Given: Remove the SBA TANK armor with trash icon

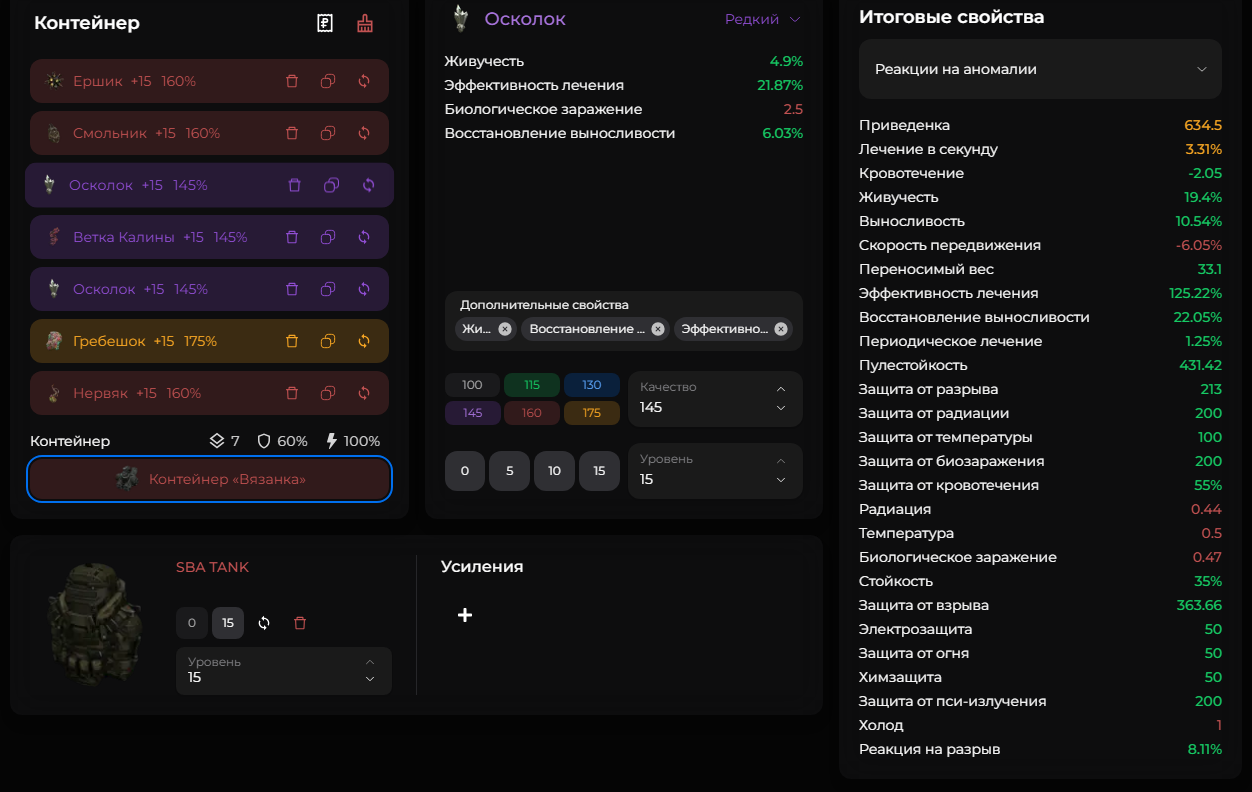Looking at the screenshot, I should tap(300, 623).
